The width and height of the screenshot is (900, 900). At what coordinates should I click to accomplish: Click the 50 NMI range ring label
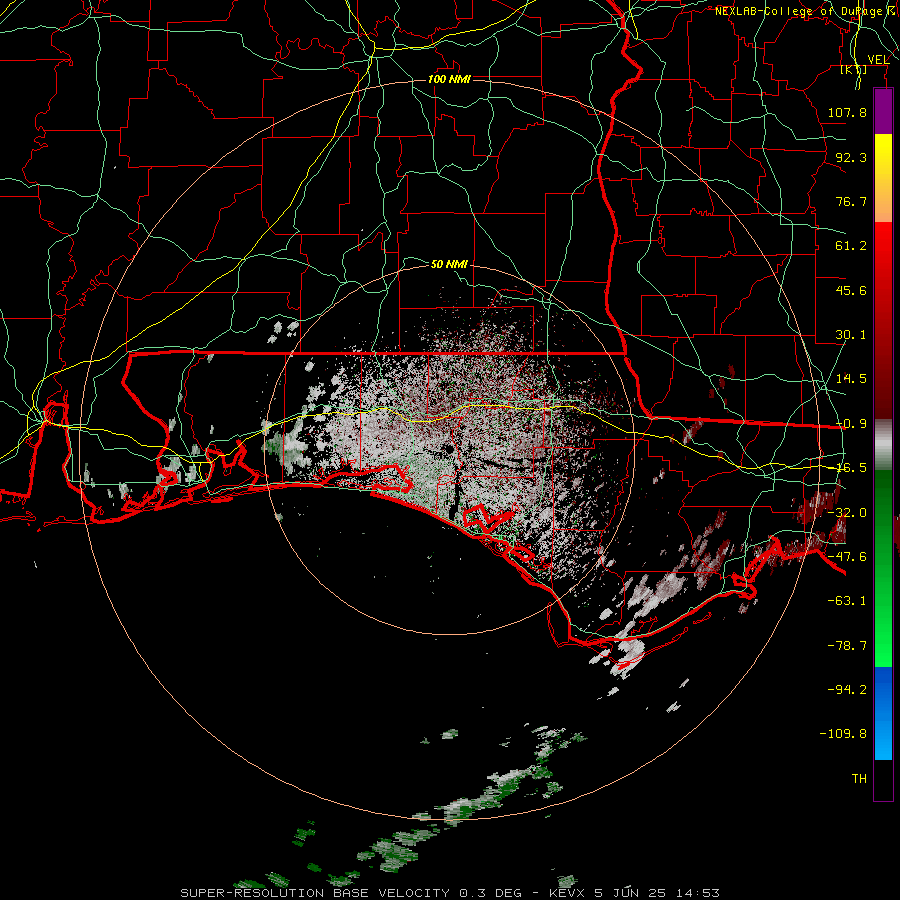(x=449, y=264)
